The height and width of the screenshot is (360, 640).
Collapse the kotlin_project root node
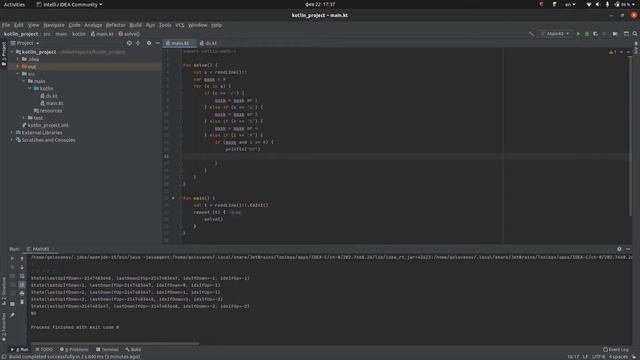[x=12, y=52]
